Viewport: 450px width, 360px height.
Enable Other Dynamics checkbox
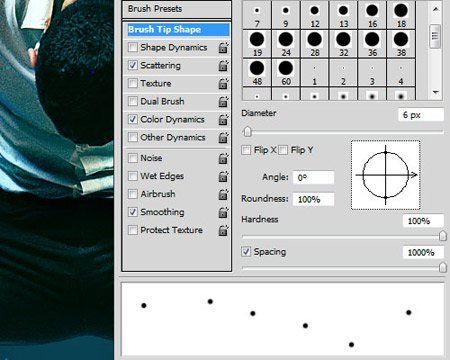(133, 137)
